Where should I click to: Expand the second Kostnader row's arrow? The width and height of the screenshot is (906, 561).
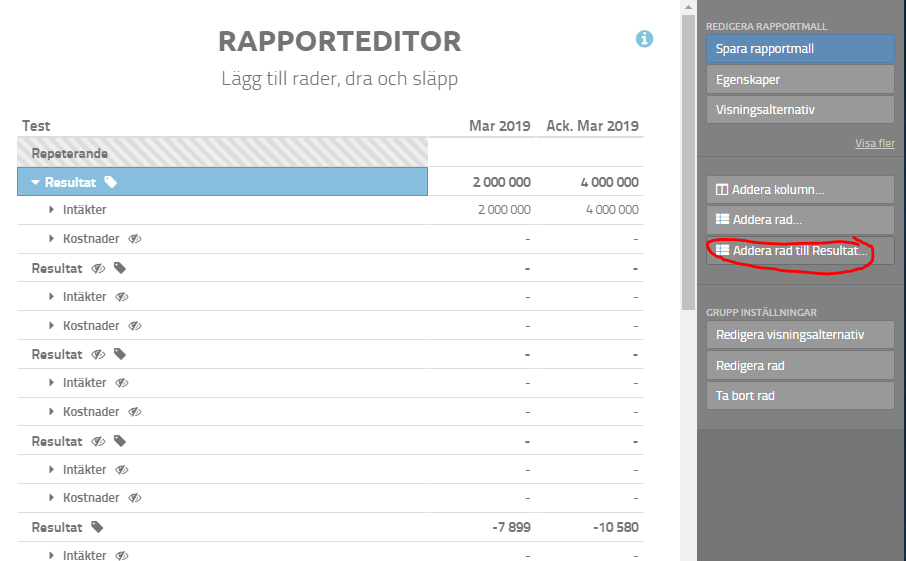pyautogui.click(x=51, y=325)
